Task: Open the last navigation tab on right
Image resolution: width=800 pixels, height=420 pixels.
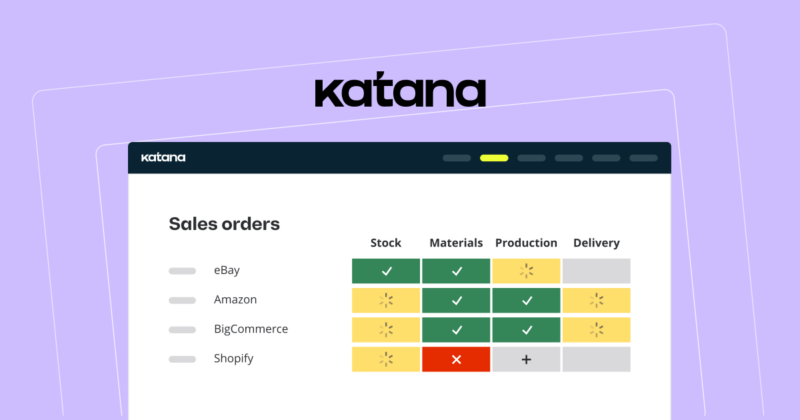Action: click(x=643, y=158)
